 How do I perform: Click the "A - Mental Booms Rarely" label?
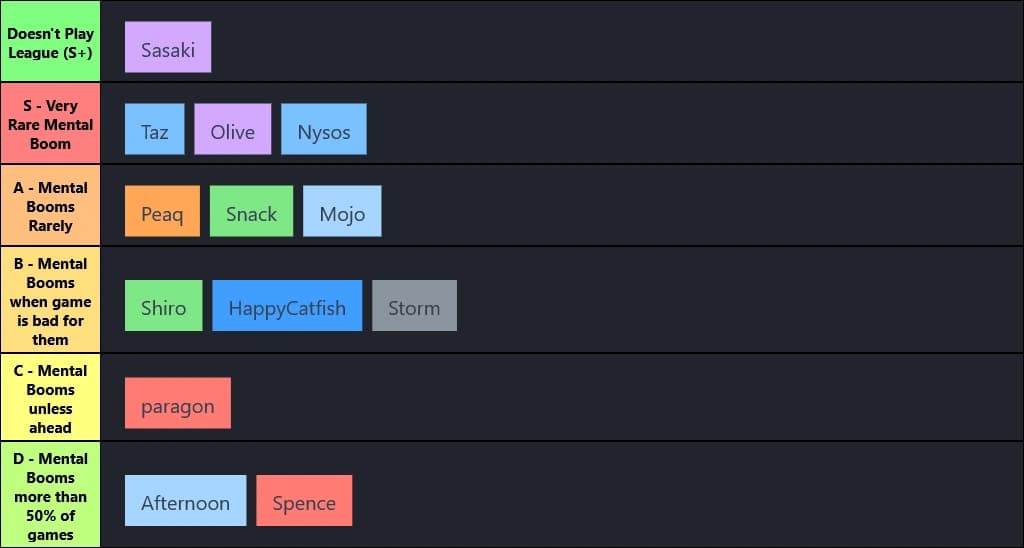point(50,206)
